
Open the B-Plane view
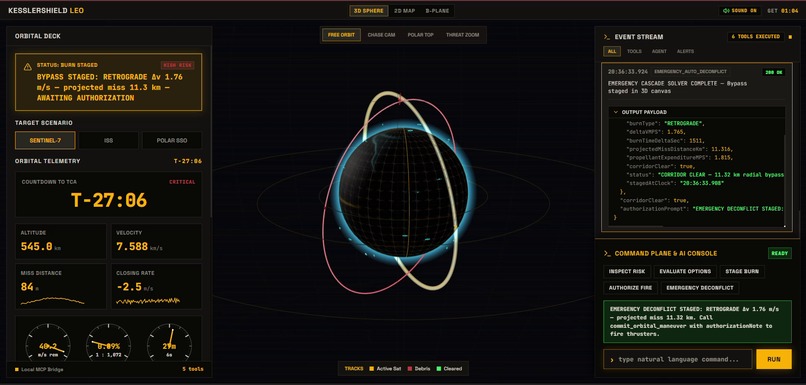click(437, 10)
